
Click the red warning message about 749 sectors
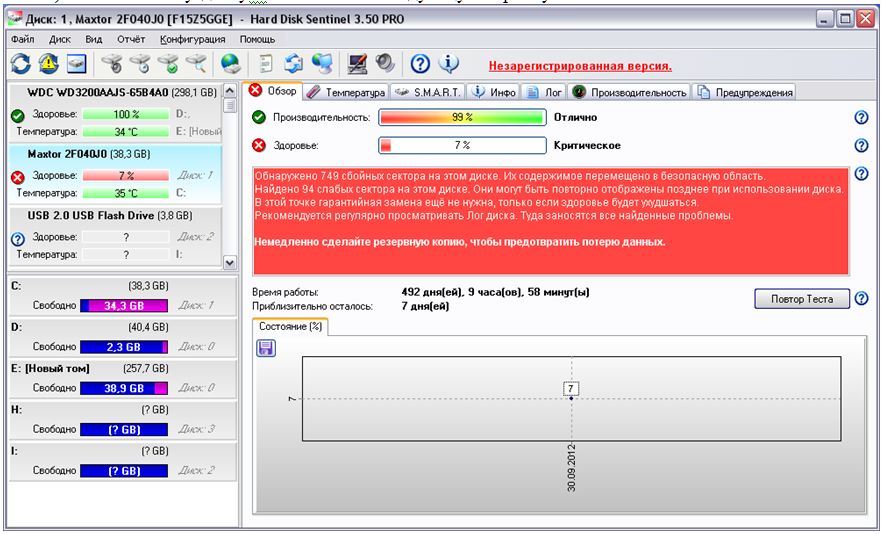tap(551, 221)
